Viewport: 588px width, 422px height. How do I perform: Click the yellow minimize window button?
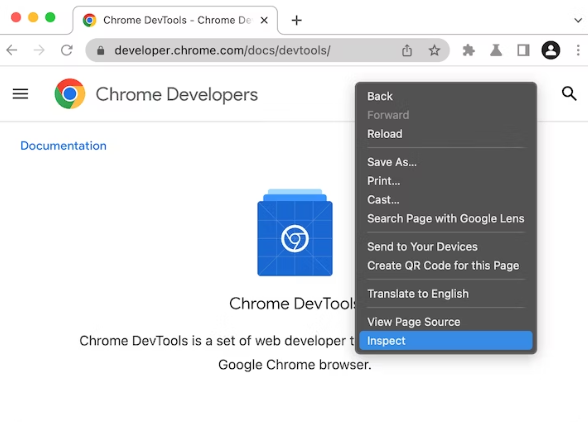[33, 17]
